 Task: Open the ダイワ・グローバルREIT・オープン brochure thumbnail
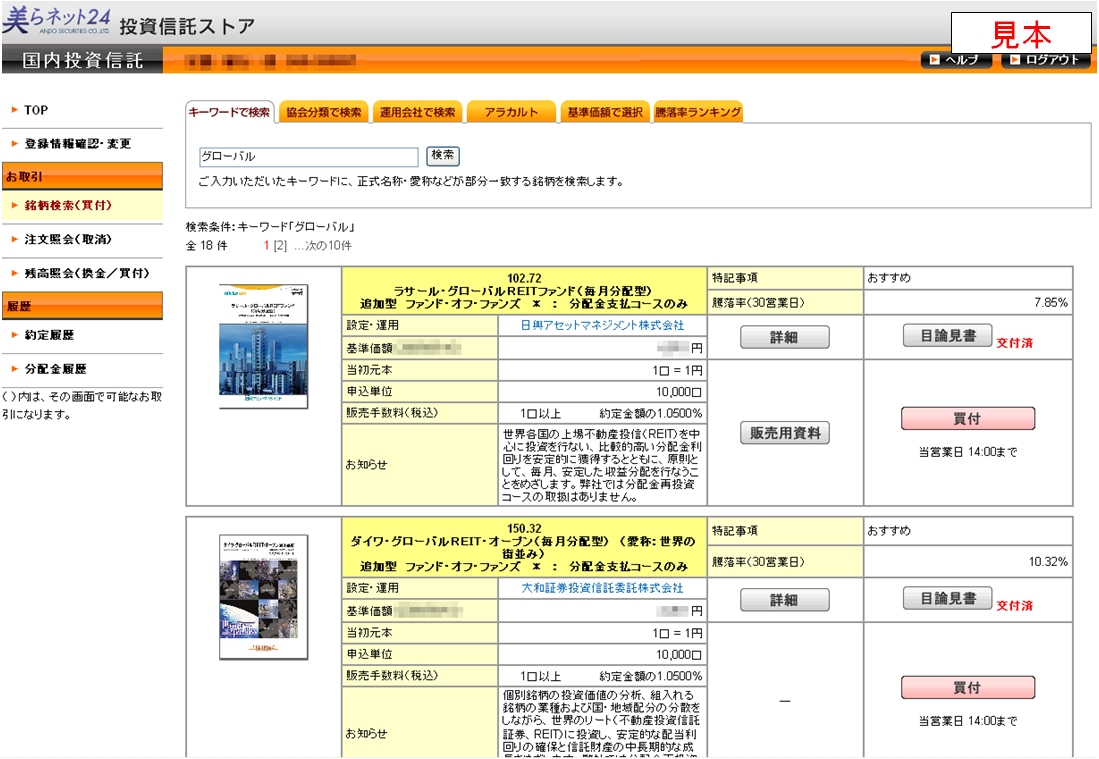[x=264, y=597]
